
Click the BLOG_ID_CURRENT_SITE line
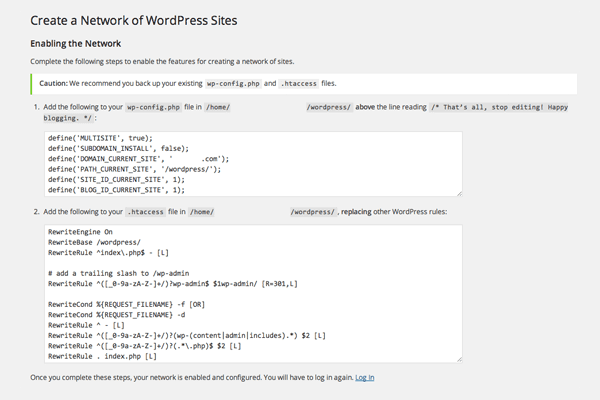coord(116,188)
